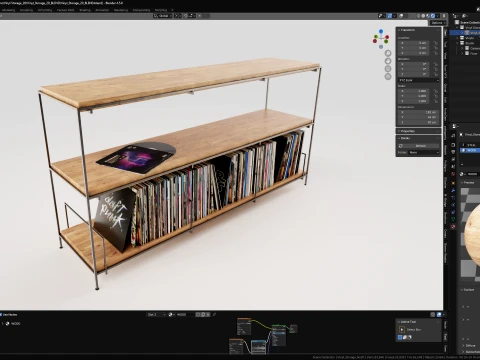Lock the Scale X value
This screenshot has height=360, width=480.
(x=435, y=91)
